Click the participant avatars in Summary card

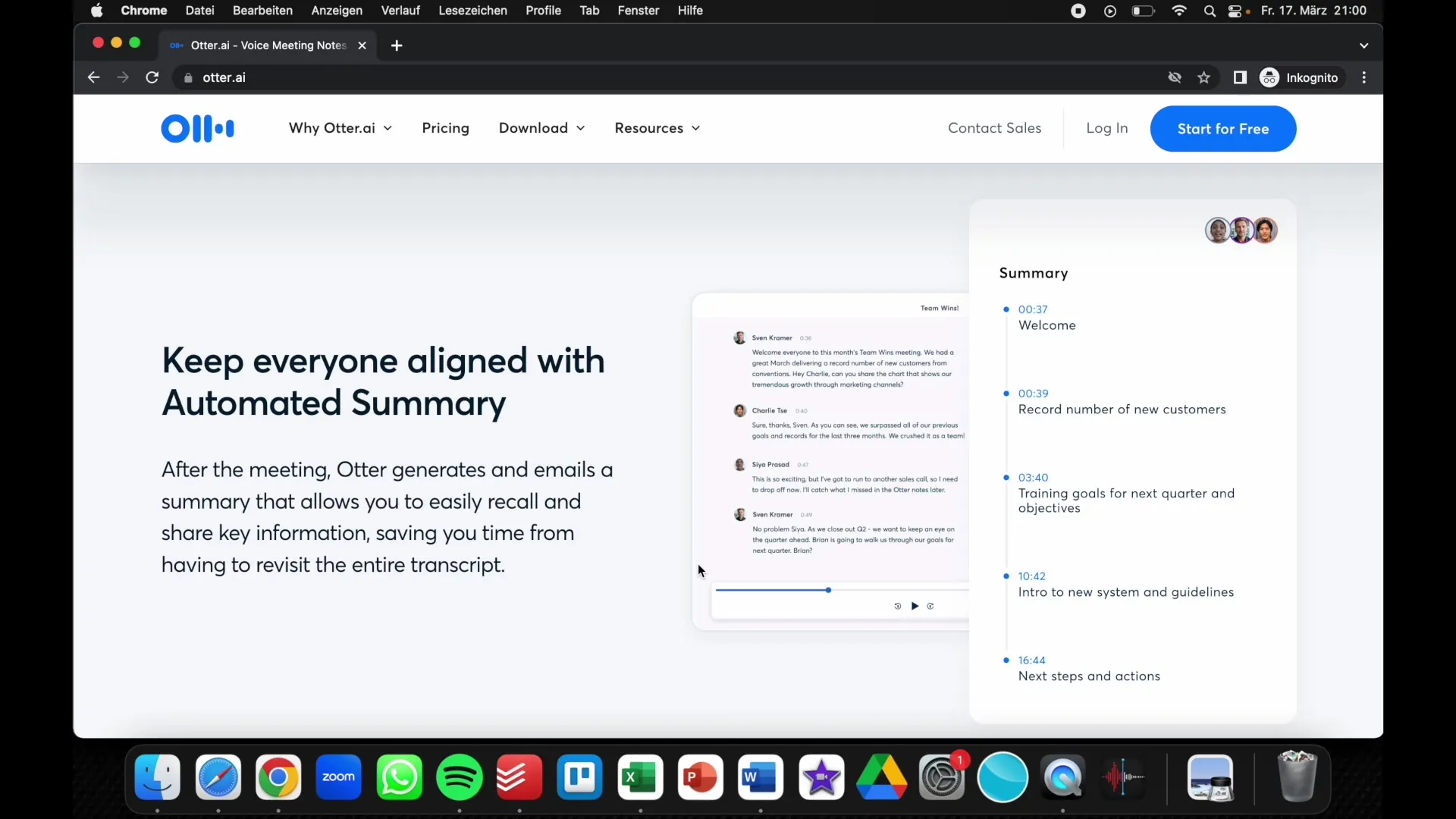pos(1241,230)
